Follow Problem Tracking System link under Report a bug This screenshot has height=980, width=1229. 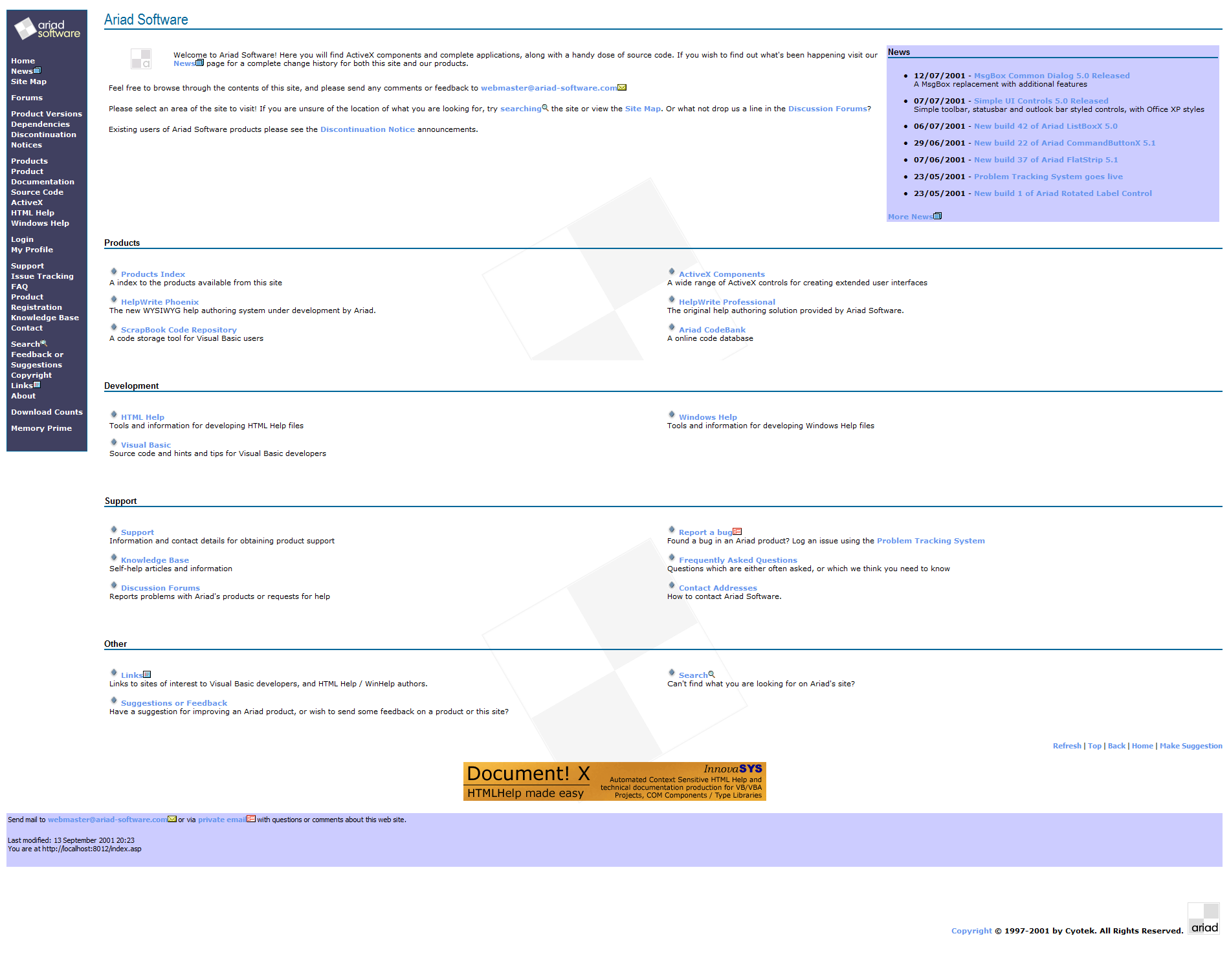coord(931,541)
